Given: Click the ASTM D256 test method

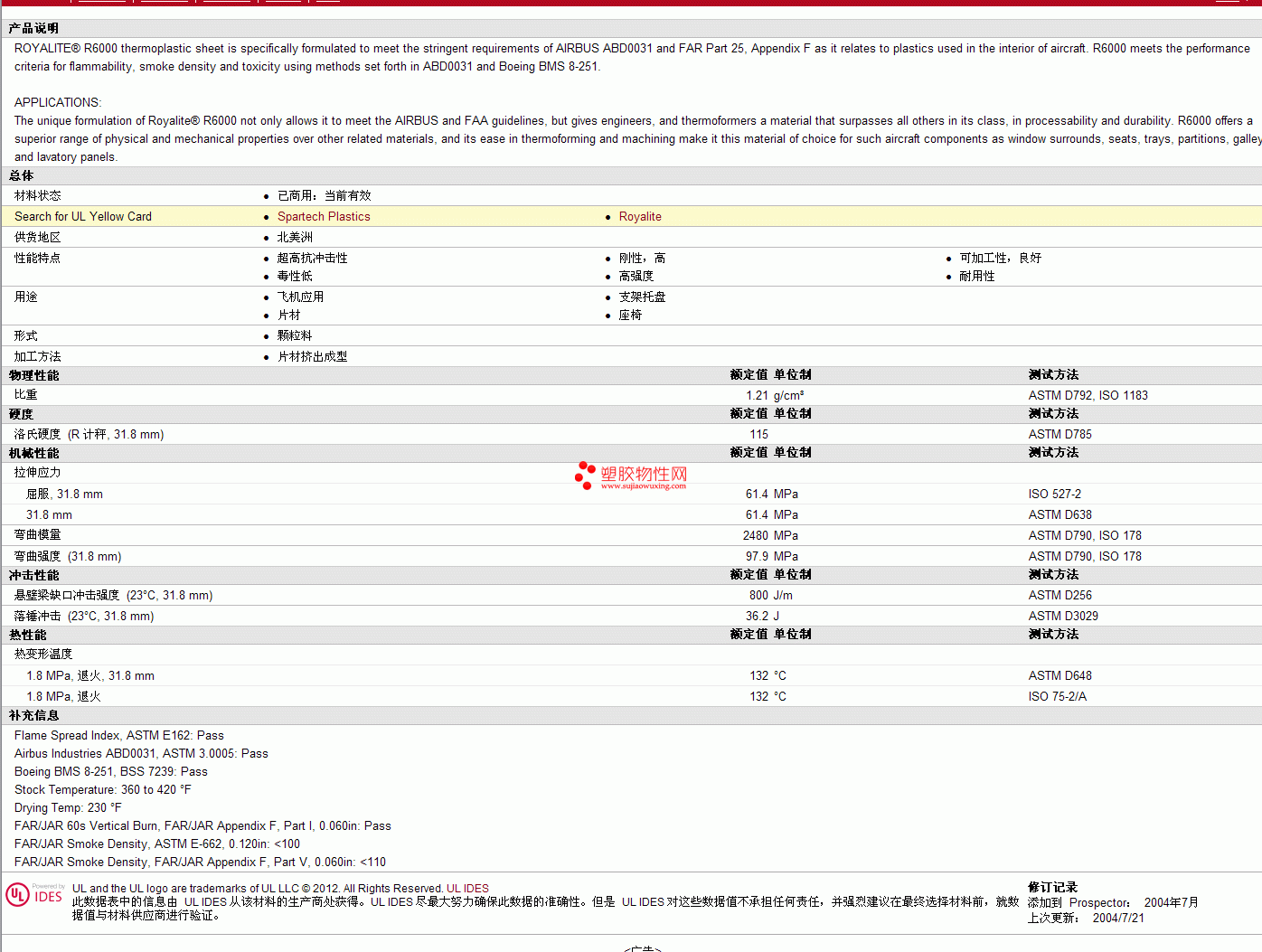Looking at the screenshot, I should point(1060,596).
